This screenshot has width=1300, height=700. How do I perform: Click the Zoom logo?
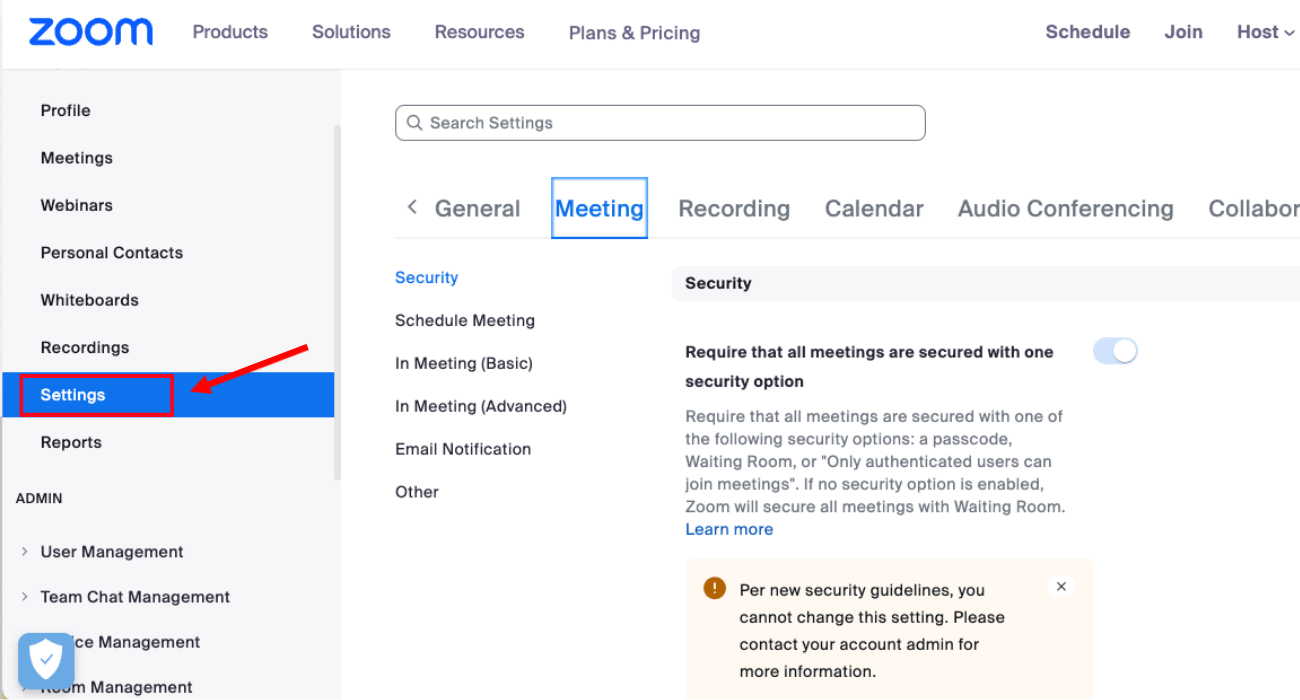tap(91, 32)
